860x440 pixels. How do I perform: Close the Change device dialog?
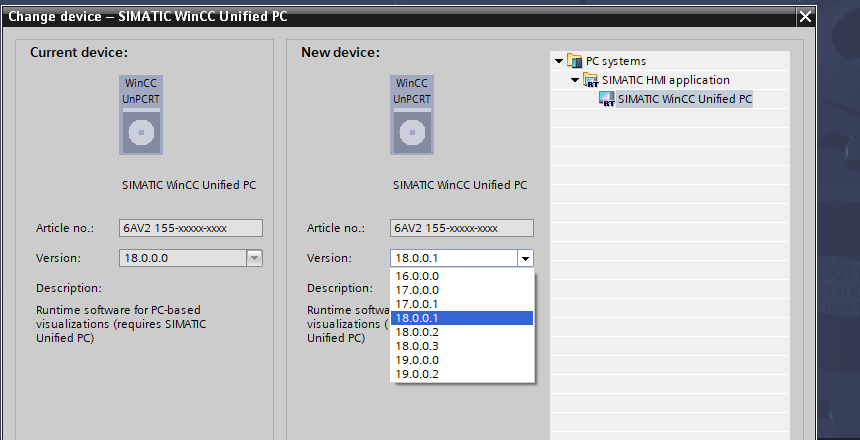point(805,17)
